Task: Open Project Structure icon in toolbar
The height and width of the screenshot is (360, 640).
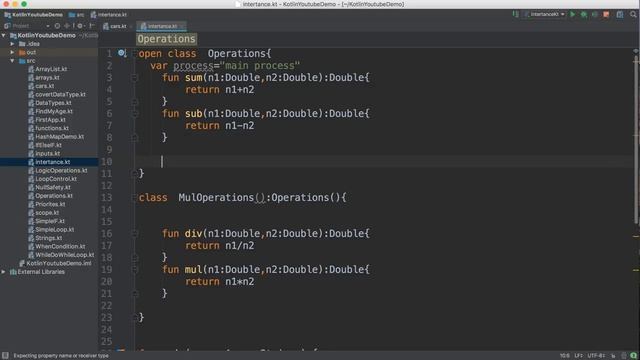Action: tap(620, 14)
